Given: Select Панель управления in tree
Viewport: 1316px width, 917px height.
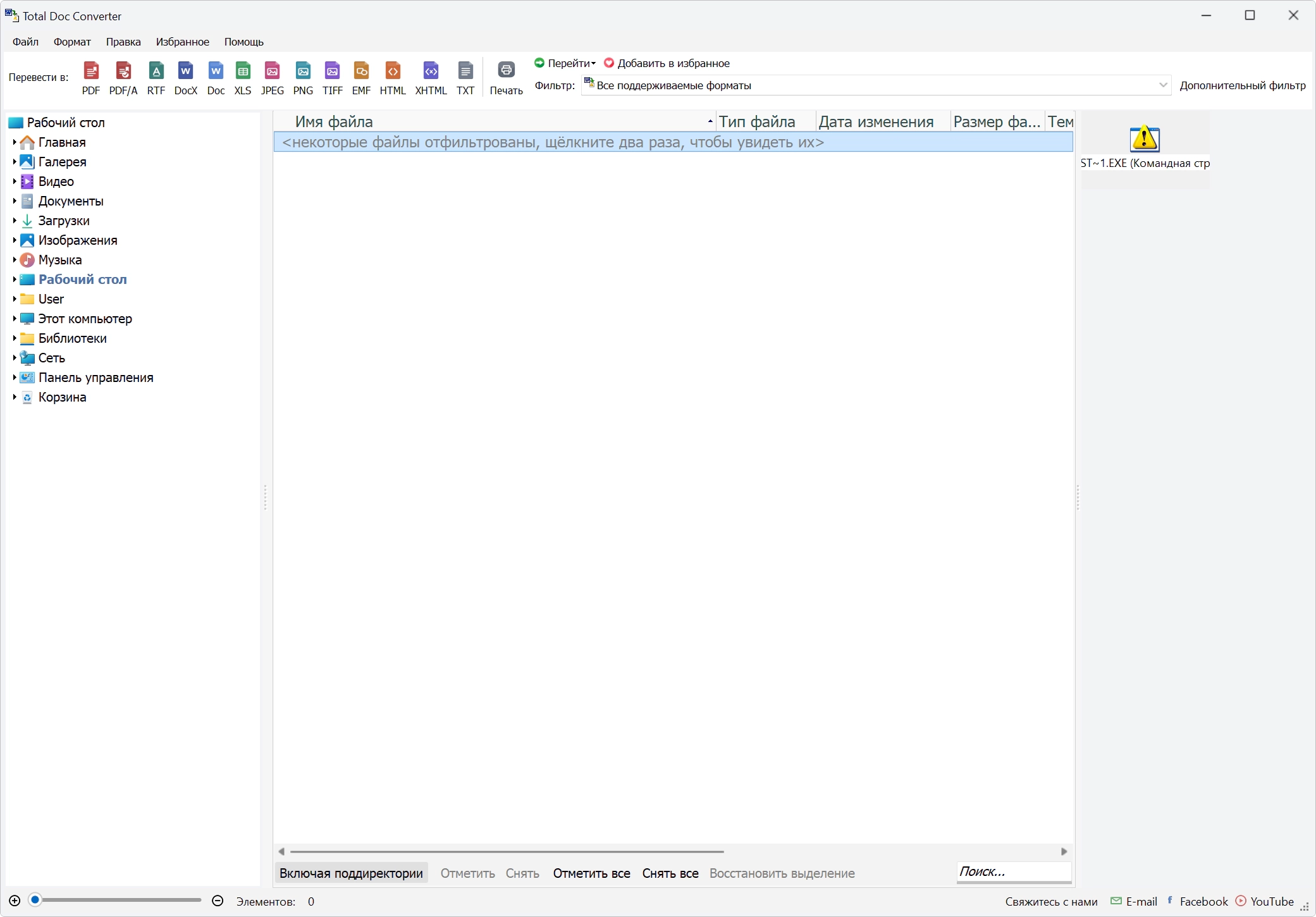Looking at the screenshot, I should [96, 378].
